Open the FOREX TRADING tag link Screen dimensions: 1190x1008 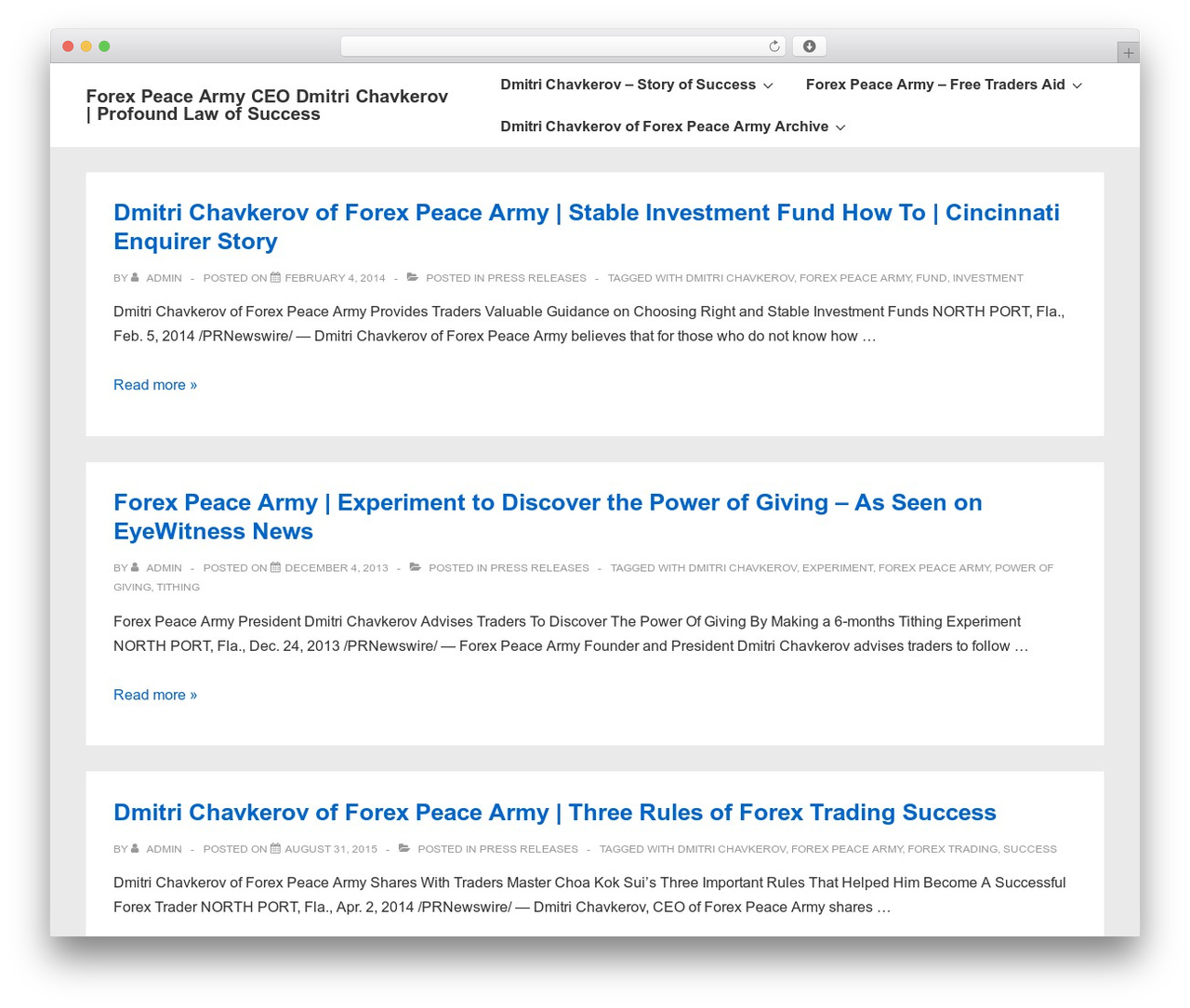point(952,849)
